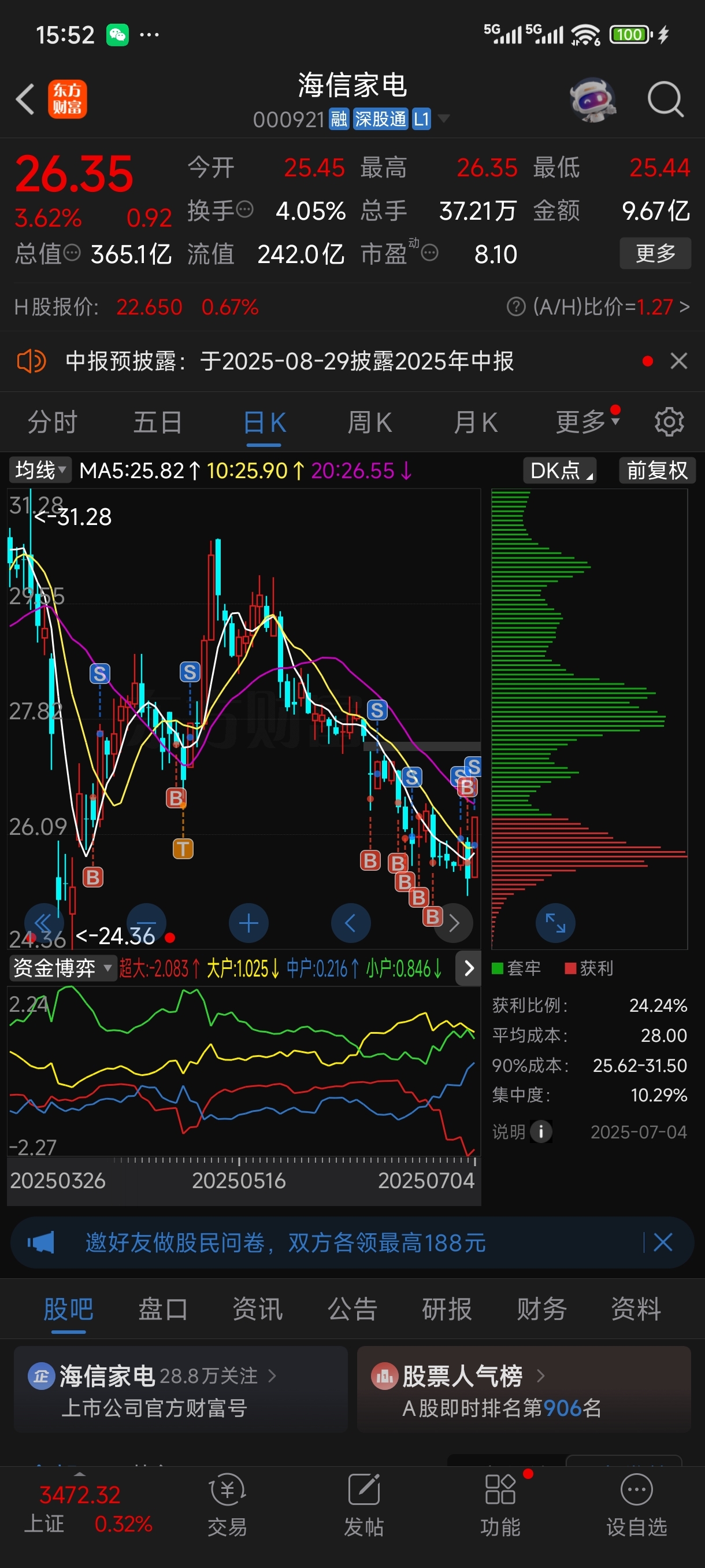
Task: Tap the 集中度 10.29% value
Action: coord(658,1095)
